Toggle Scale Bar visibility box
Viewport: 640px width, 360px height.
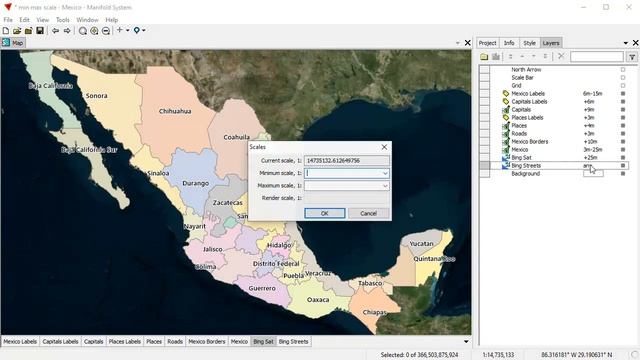coord(623,78)
